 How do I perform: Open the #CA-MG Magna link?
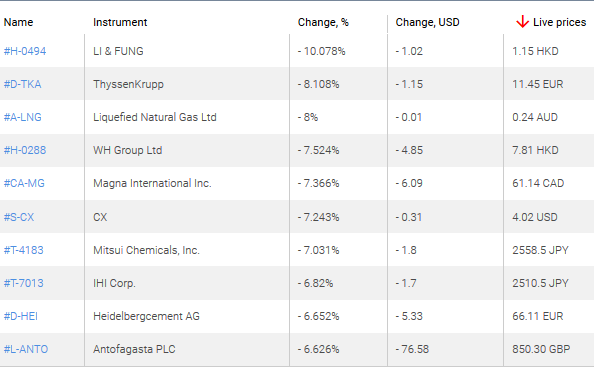(24, 183)
